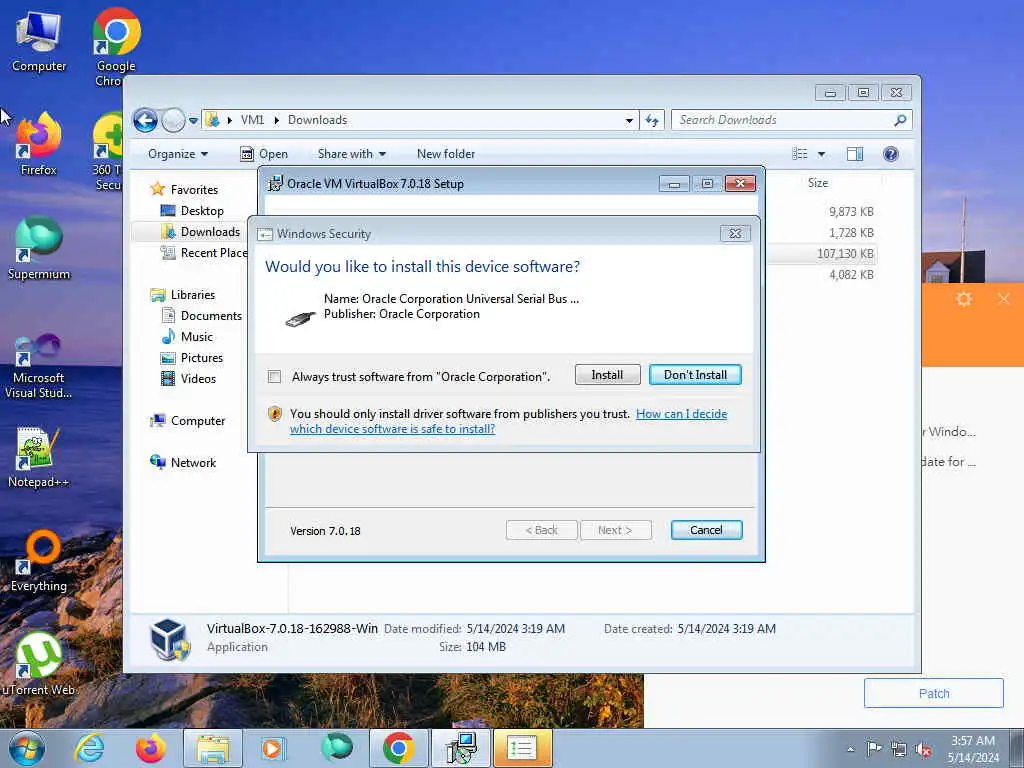This screenshot has height=768, width=1024.
Task: Click Windows Media Player taskbar icon
Action: pyautogui.click(x=272, y=748)
